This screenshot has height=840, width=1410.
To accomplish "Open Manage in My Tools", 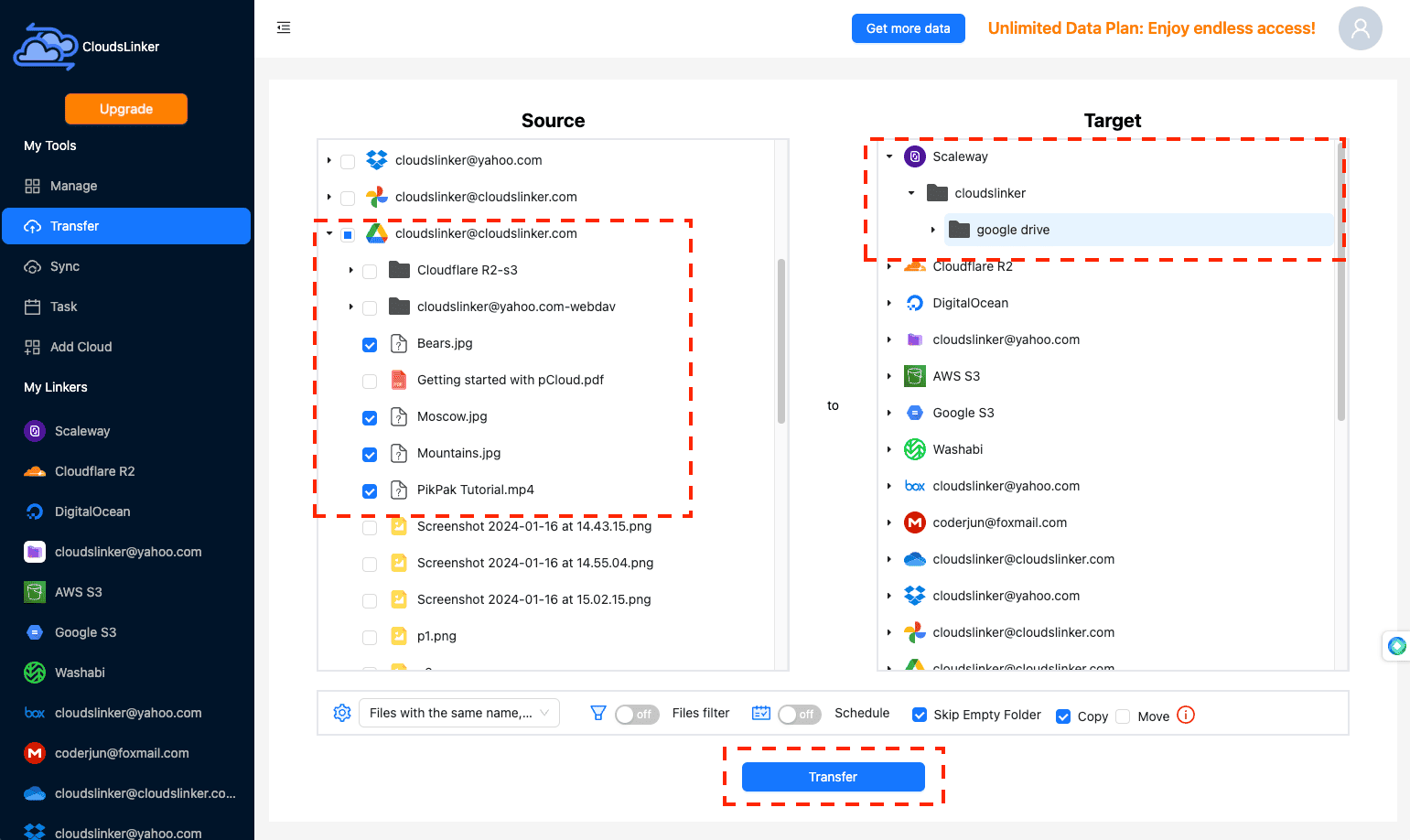I will [126, 186].
